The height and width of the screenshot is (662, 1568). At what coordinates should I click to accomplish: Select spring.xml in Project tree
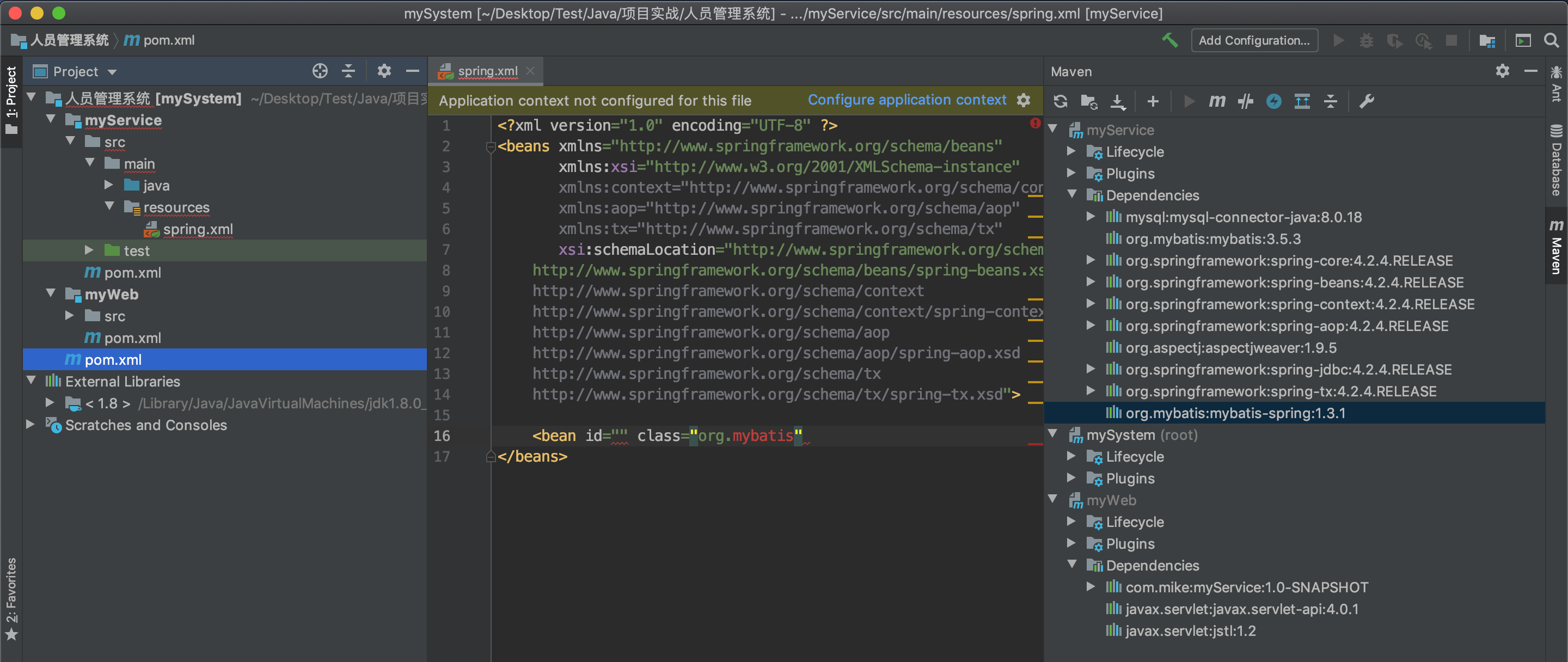pyautogui.click(x=198, y=229)
